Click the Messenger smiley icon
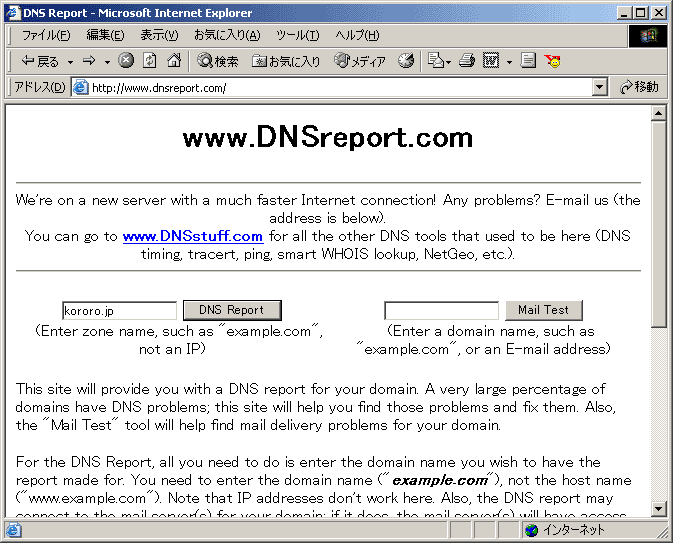Image resolution: width=673 pixels, height=543 pixels. click(552, 61)
